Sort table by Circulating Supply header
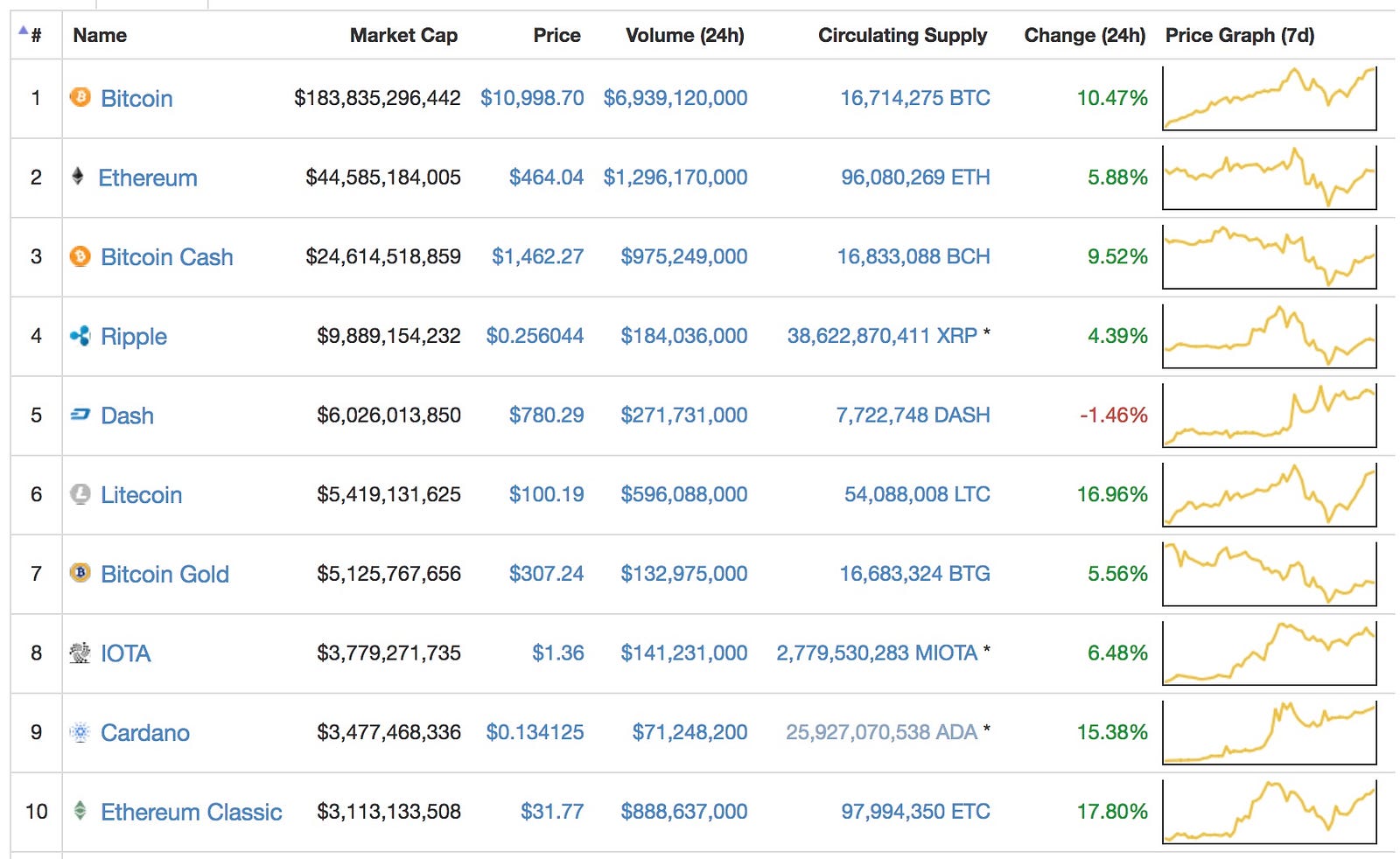The image size is (1400, 859). click(x=902, y=35)
